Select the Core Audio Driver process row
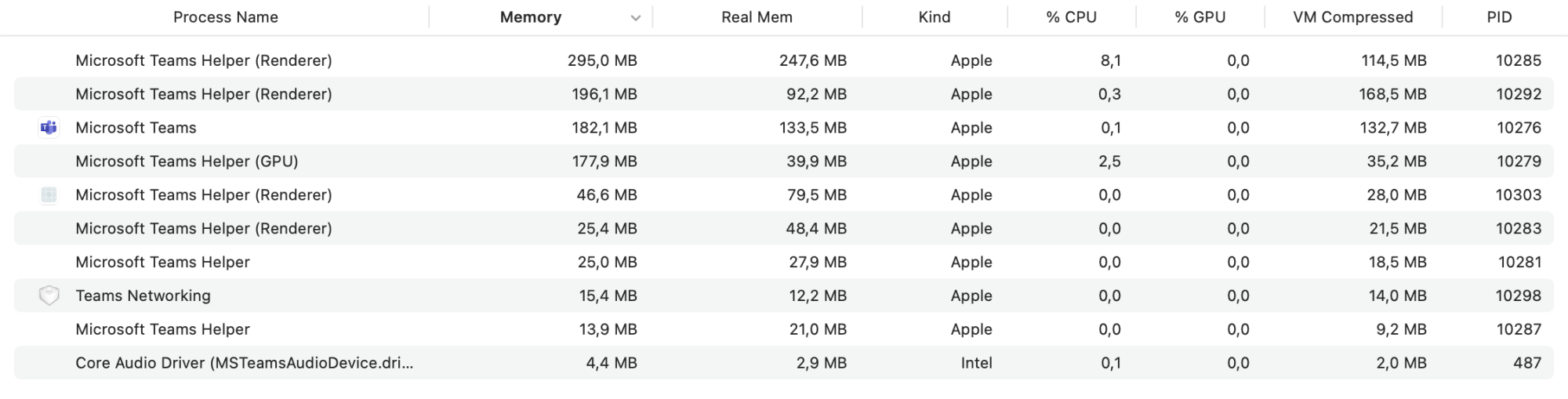 244,363
